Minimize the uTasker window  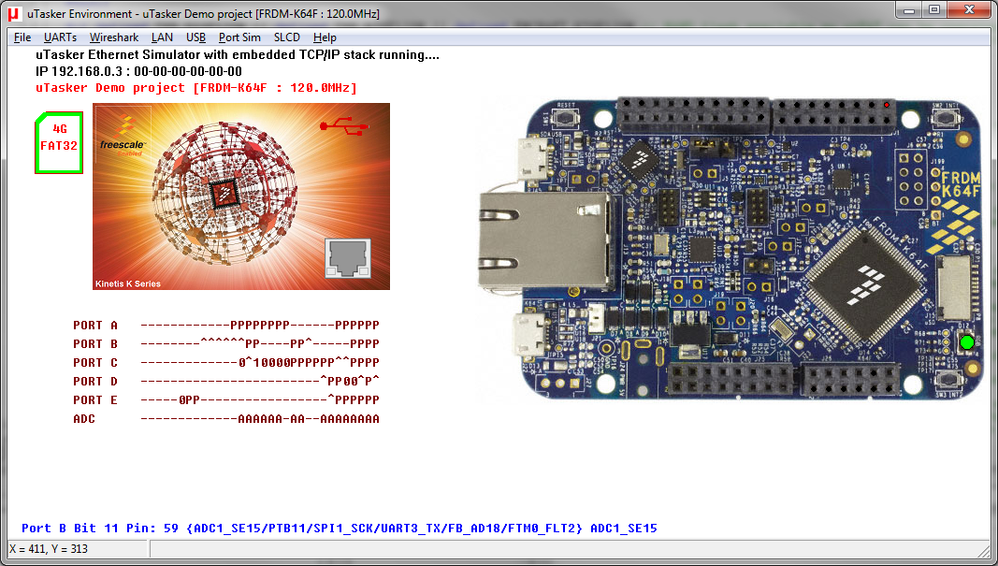(909, 10)
